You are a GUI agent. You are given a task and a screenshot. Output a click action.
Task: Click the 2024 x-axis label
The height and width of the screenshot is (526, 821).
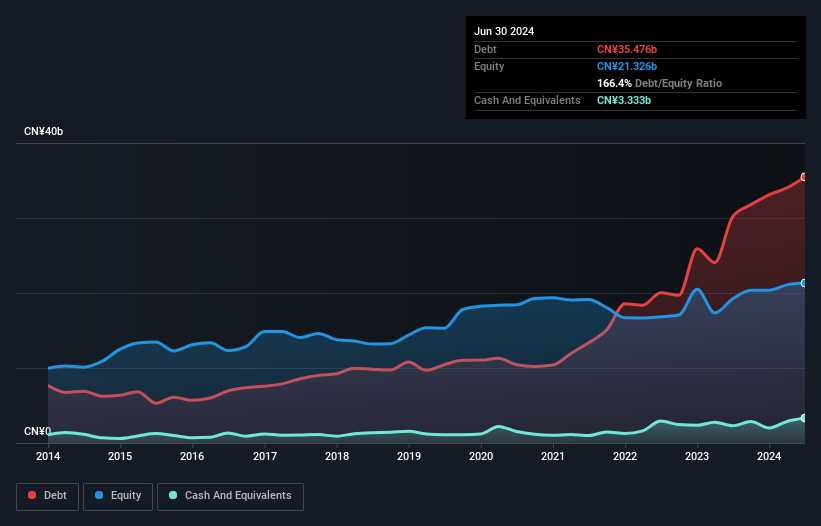tap(769, 456)
